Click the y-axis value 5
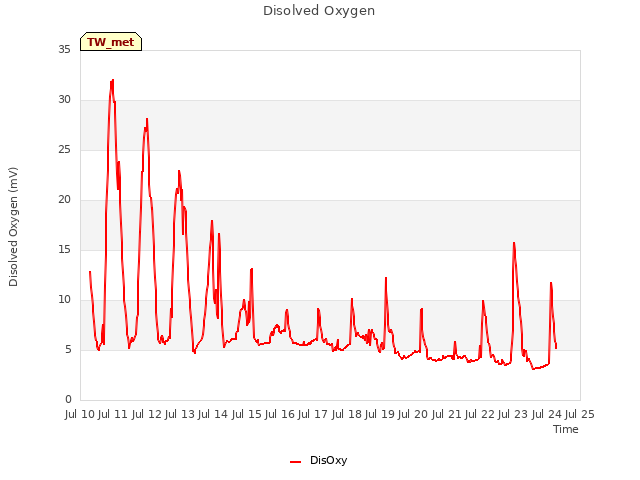The image size is (640, 480). [x=68, y=350]
